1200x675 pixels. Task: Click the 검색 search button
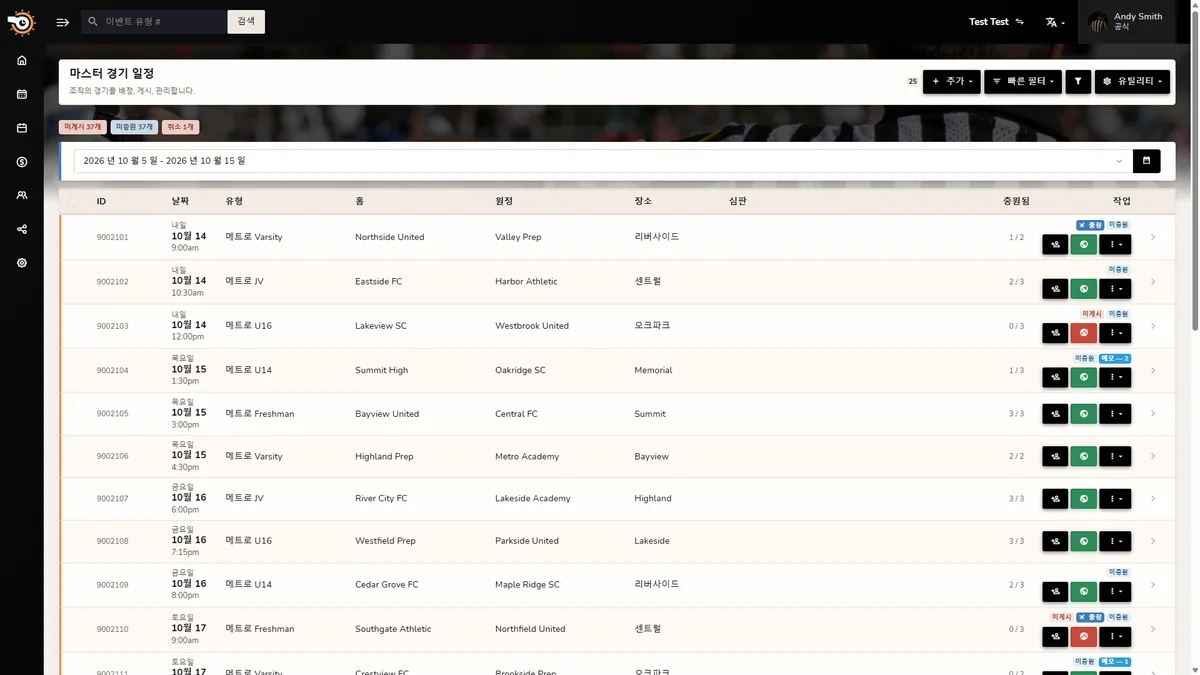pyautogui.click(x=246, y=21)
